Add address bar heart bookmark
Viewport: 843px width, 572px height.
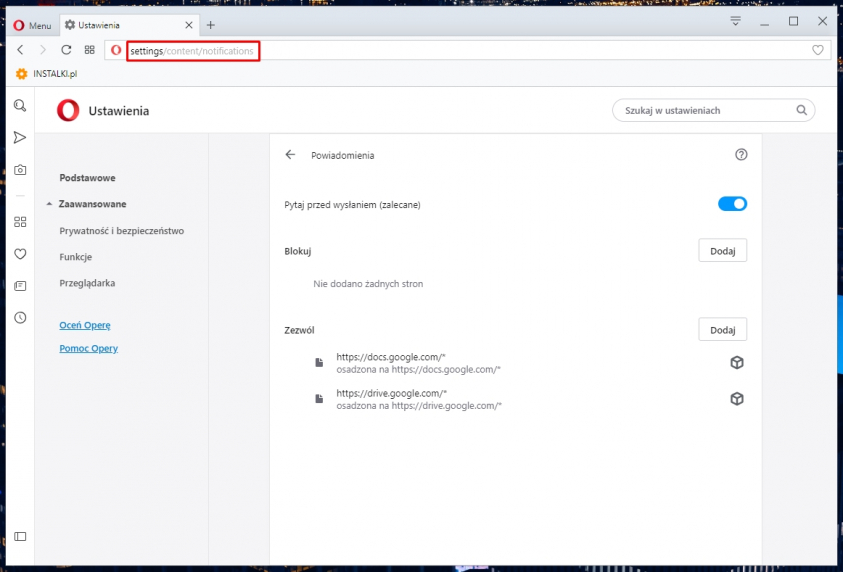click(x=817, y=50)
